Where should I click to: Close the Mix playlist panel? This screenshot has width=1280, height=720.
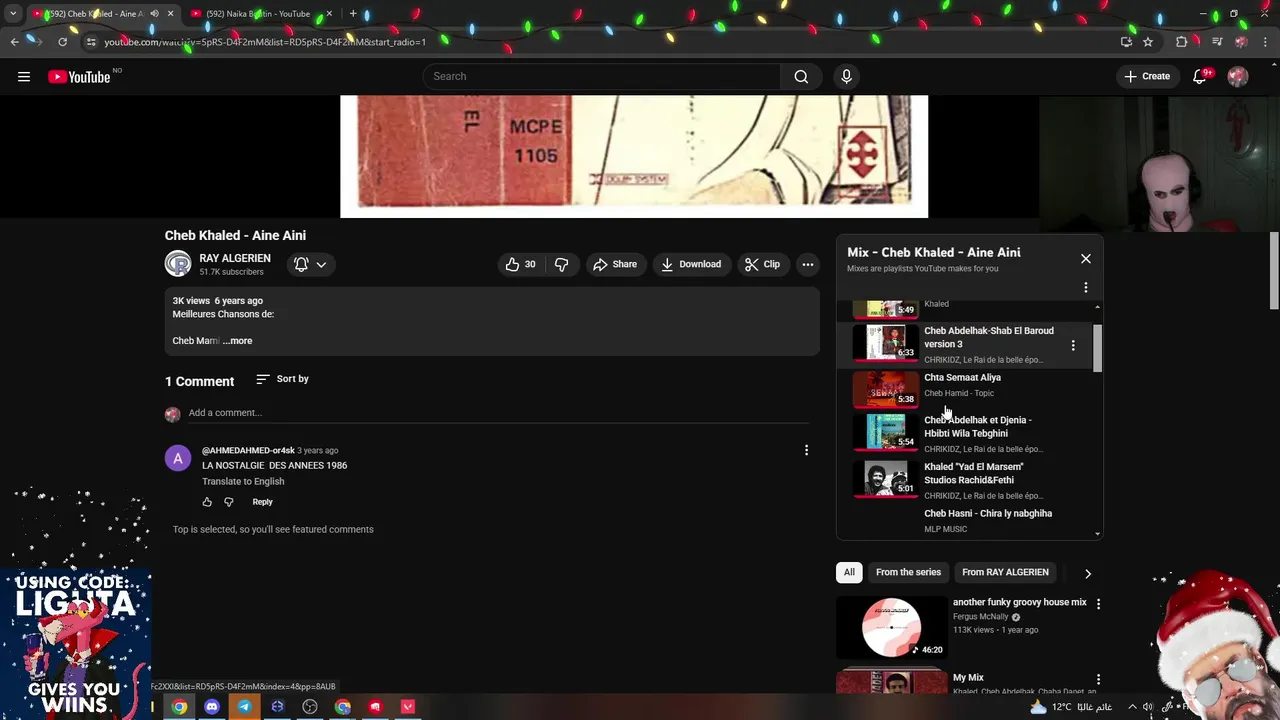(x=1085, y=259)
